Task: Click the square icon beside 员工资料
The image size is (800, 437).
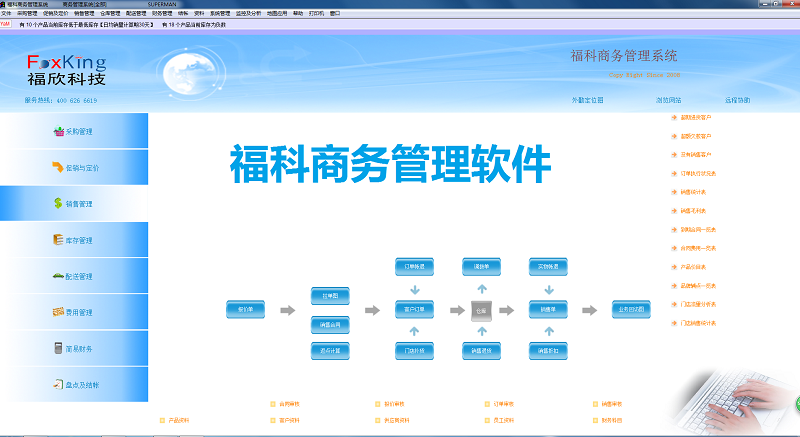Action: 487,421
